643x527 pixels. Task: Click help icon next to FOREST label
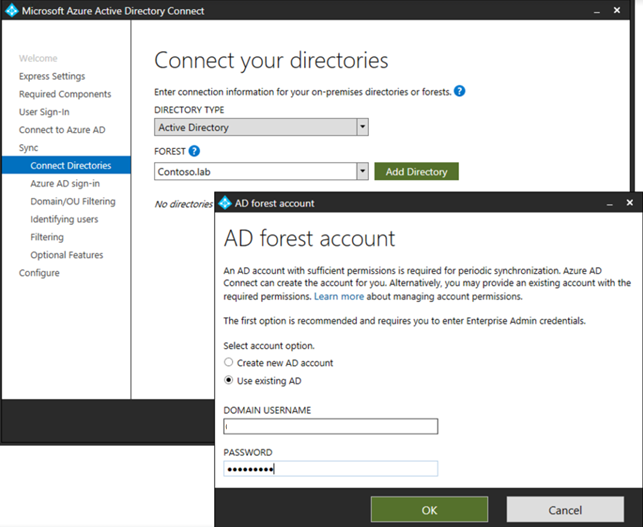194,151
